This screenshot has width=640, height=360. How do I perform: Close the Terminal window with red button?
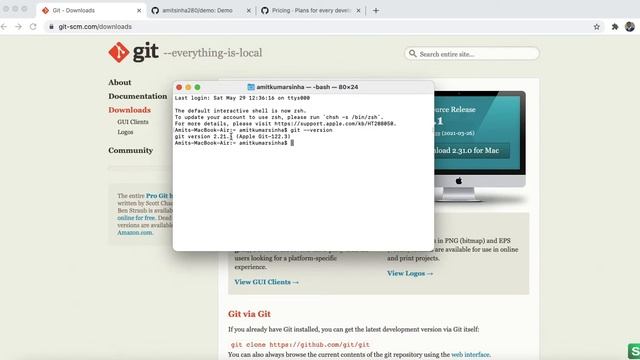pyautogui.click(x=179, y=87)
